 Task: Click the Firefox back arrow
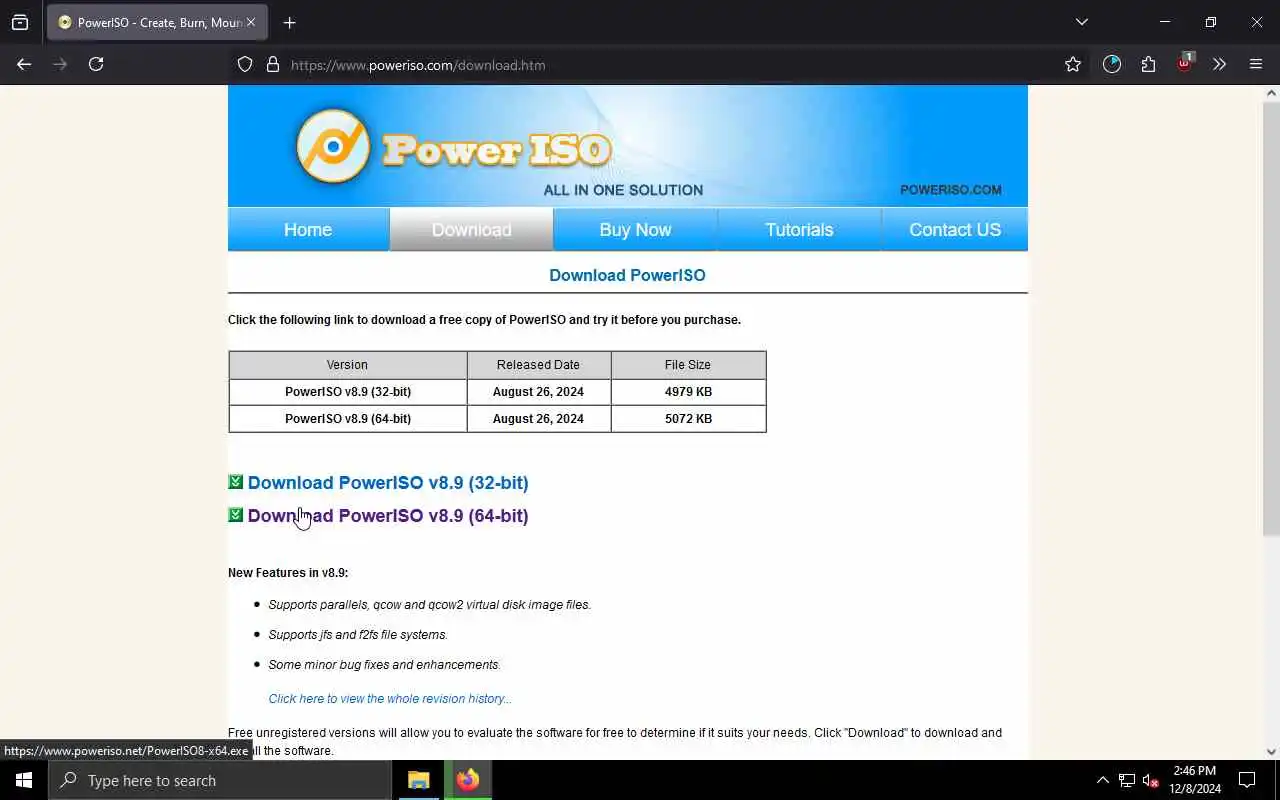pyautogui.click(x=24, y=64)
